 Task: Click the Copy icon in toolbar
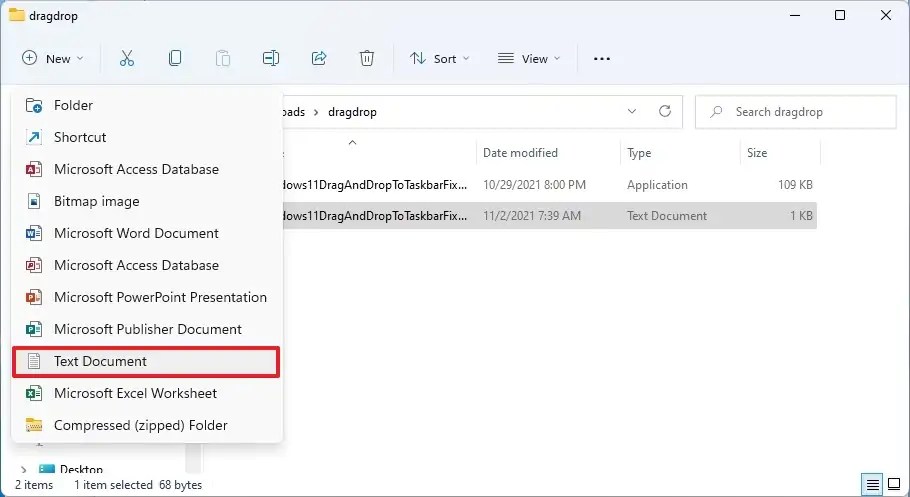point(175,58)
